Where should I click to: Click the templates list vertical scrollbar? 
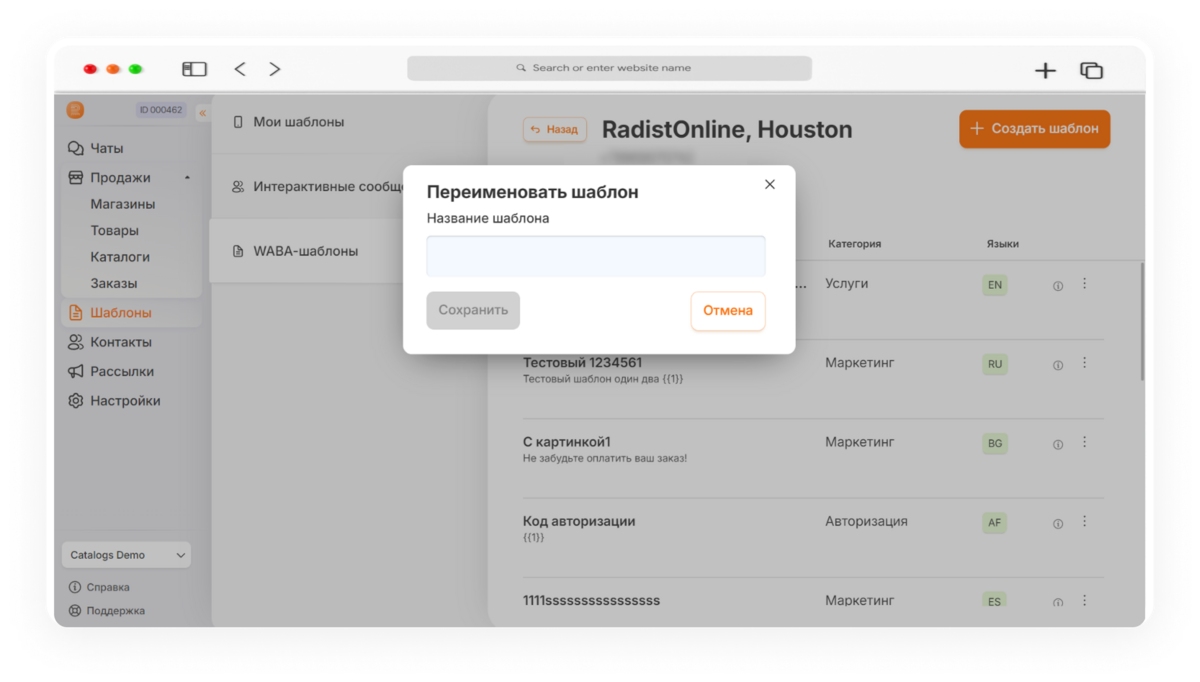tap(1142, 320)
